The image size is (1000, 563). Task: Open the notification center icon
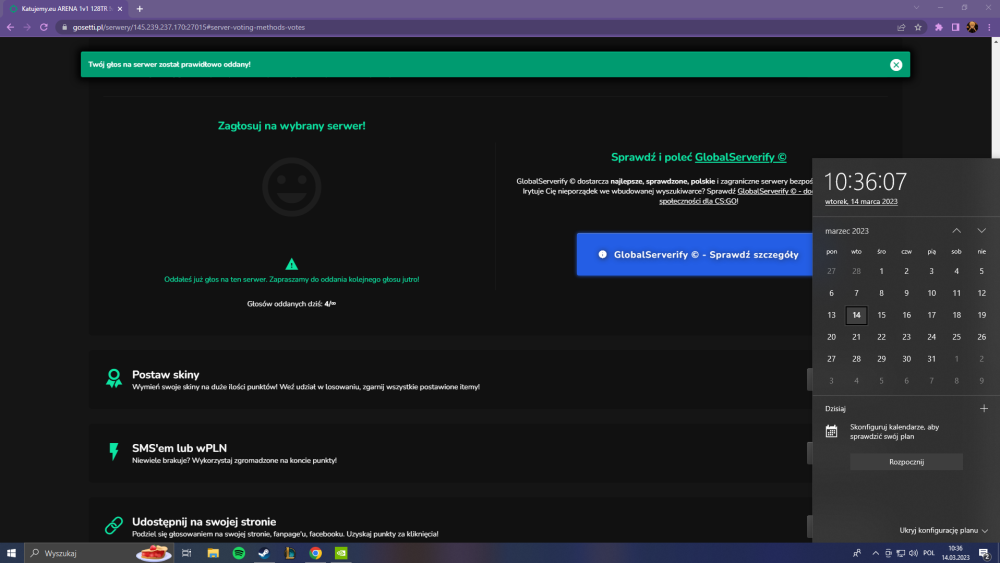tap(985, 553)
